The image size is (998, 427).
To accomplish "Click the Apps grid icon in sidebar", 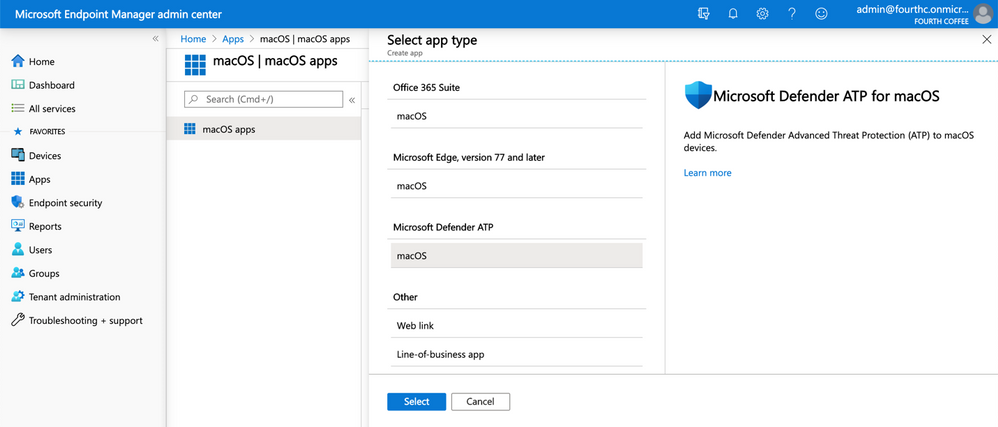I will pyautogui.click(x=18, y=179).
